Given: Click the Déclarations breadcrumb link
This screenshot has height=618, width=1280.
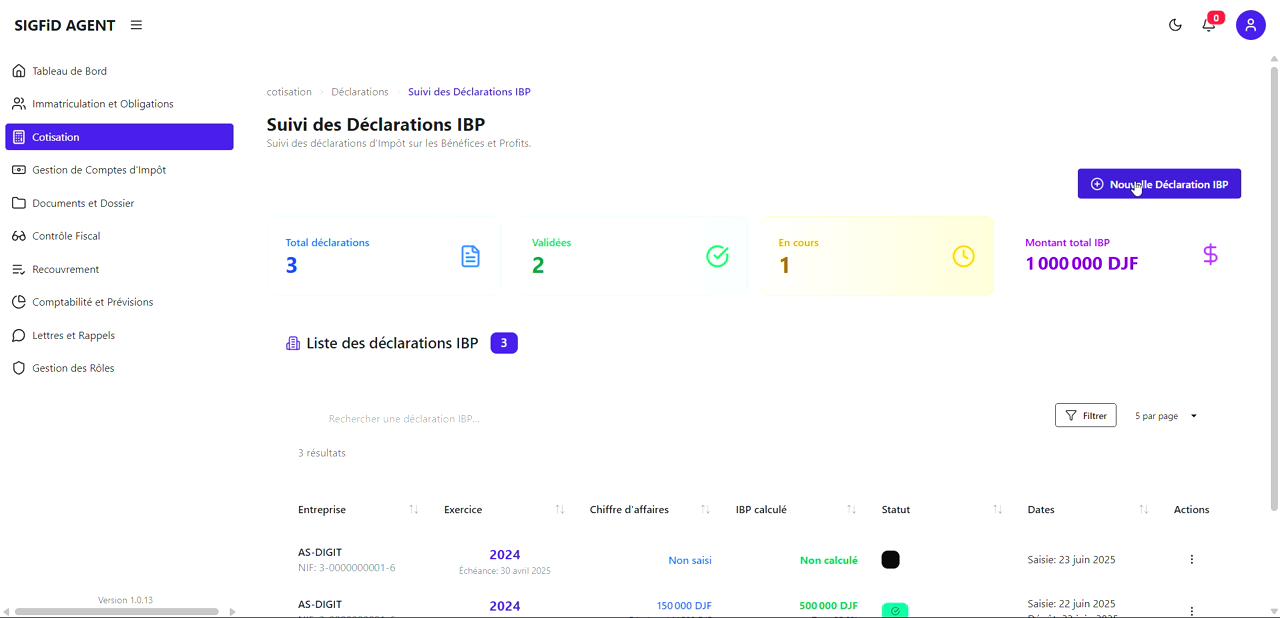Looking at the screenshot, I should coord(360,91).
